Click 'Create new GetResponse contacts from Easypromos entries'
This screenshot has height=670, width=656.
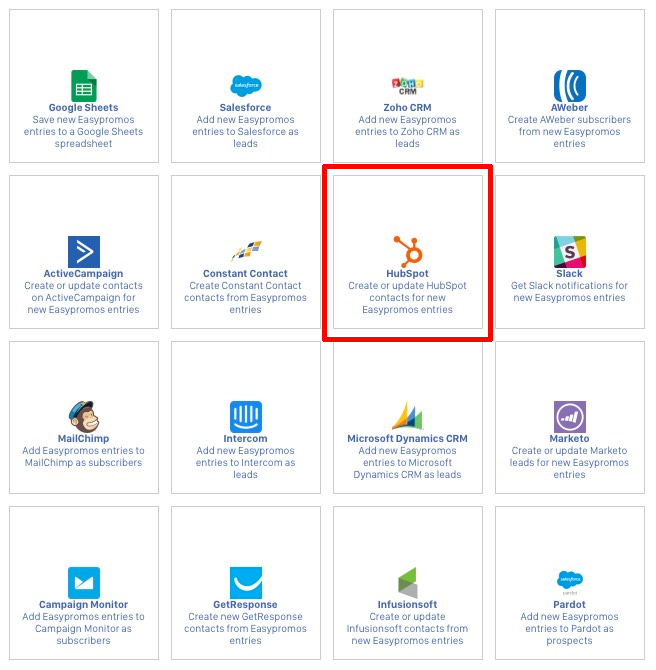[245, 629]
